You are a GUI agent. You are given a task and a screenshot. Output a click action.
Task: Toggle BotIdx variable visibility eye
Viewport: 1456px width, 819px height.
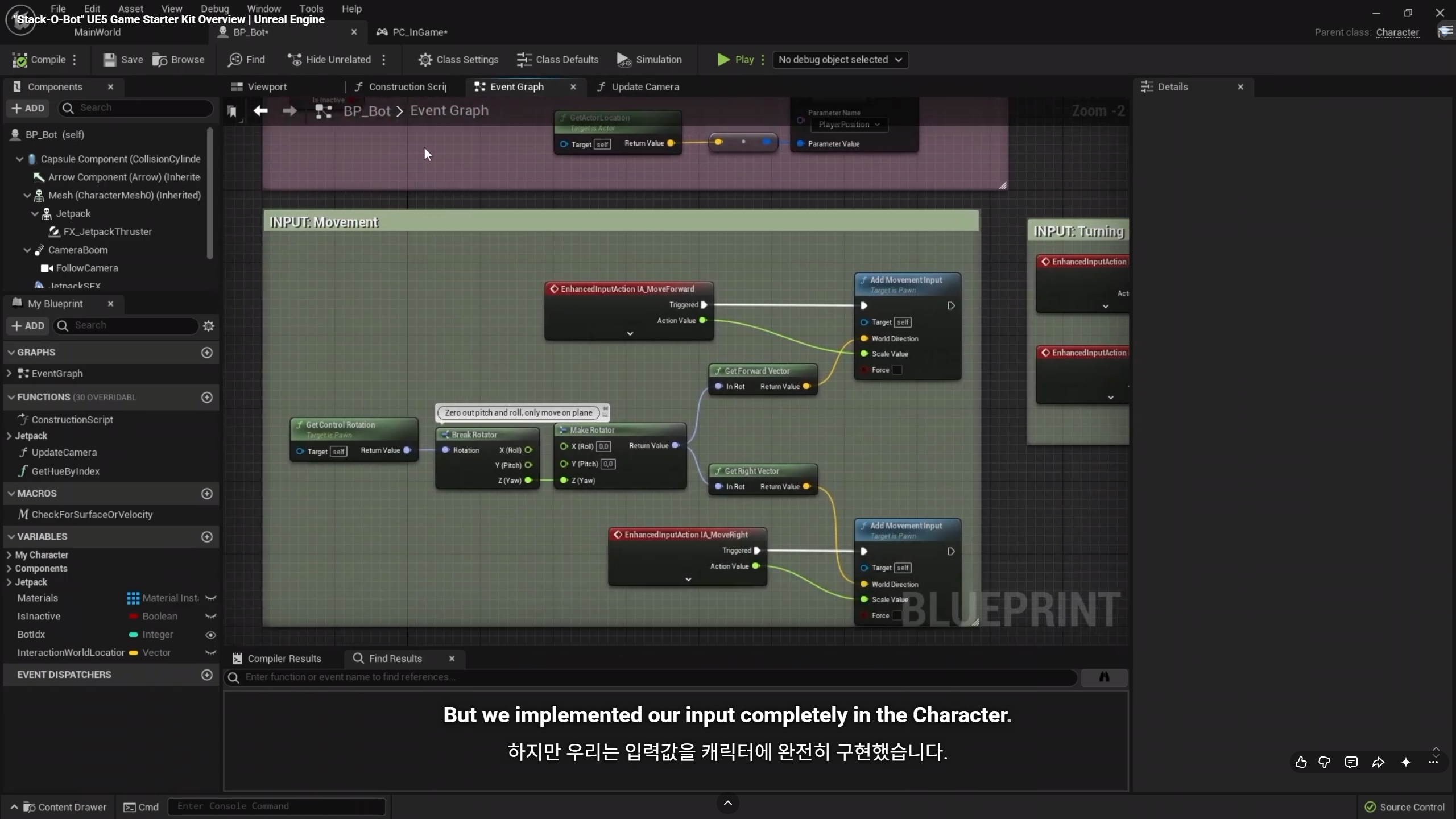210,635
